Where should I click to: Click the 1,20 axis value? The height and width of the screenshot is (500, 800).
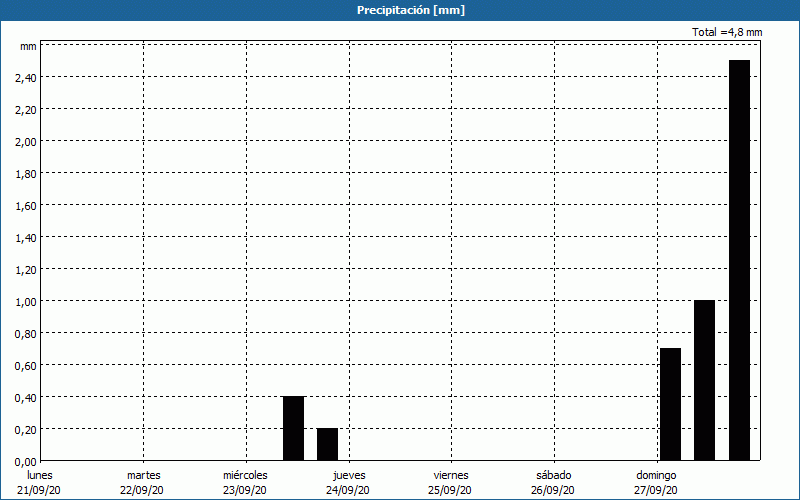(26, 270)
